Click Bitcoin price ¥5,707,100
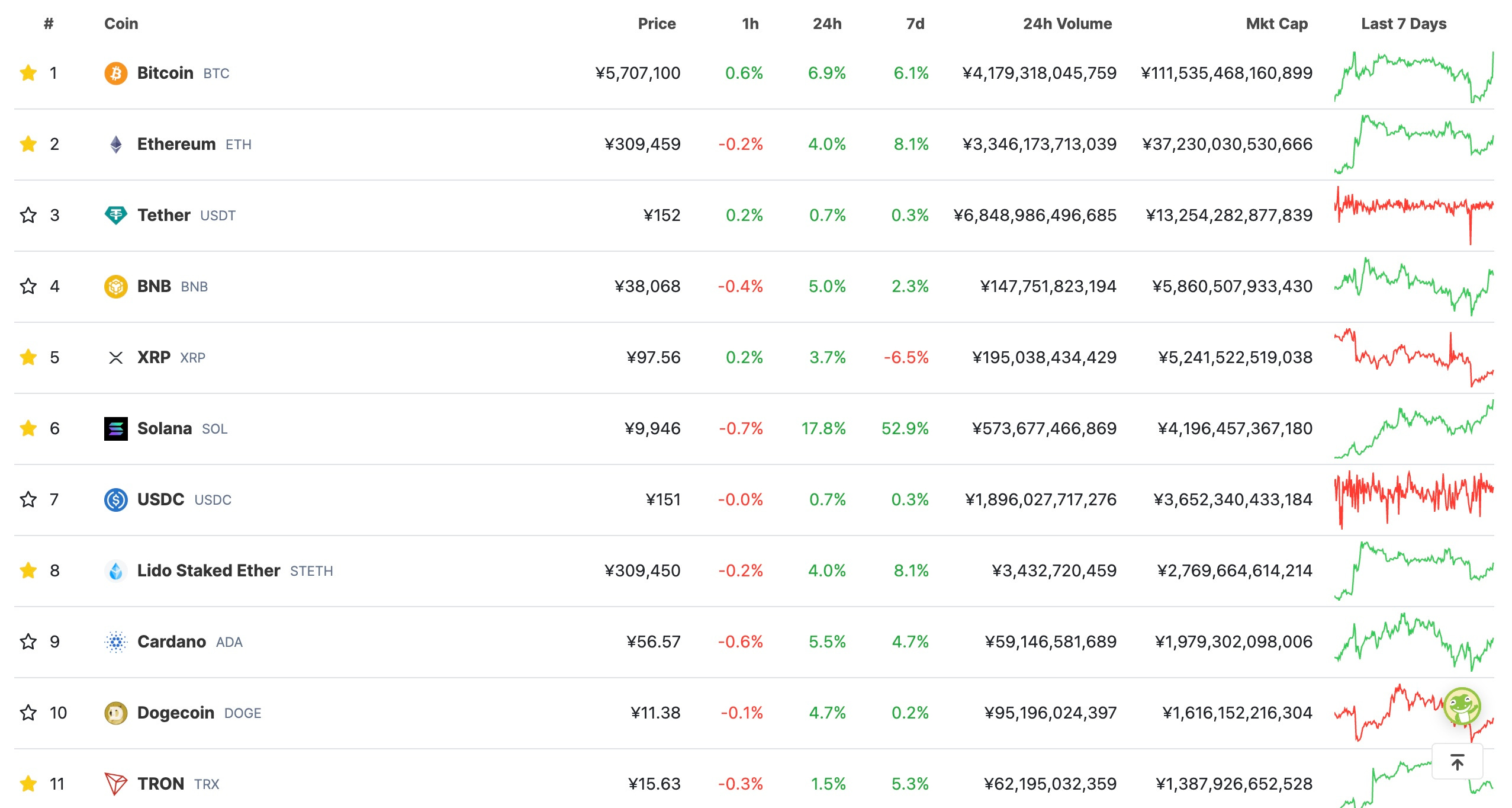Viewport: 1512px width, 808px height. [638, 73]
